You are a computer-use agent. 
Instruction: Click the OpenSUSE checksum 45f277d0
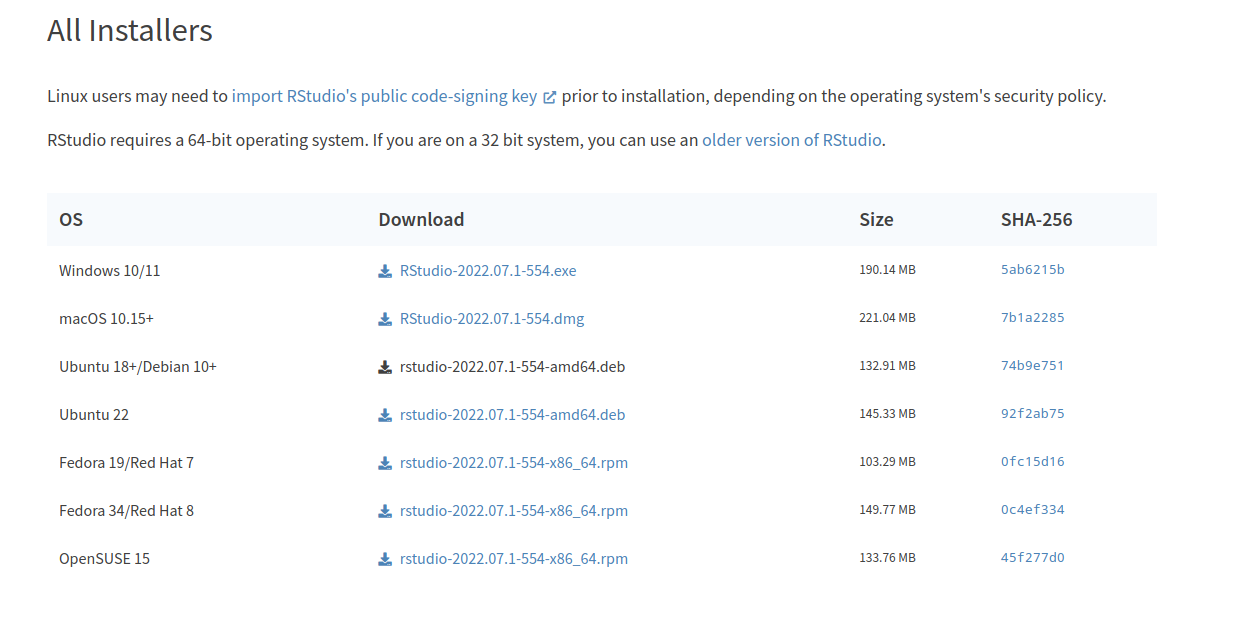click(x=1032, y=558)
